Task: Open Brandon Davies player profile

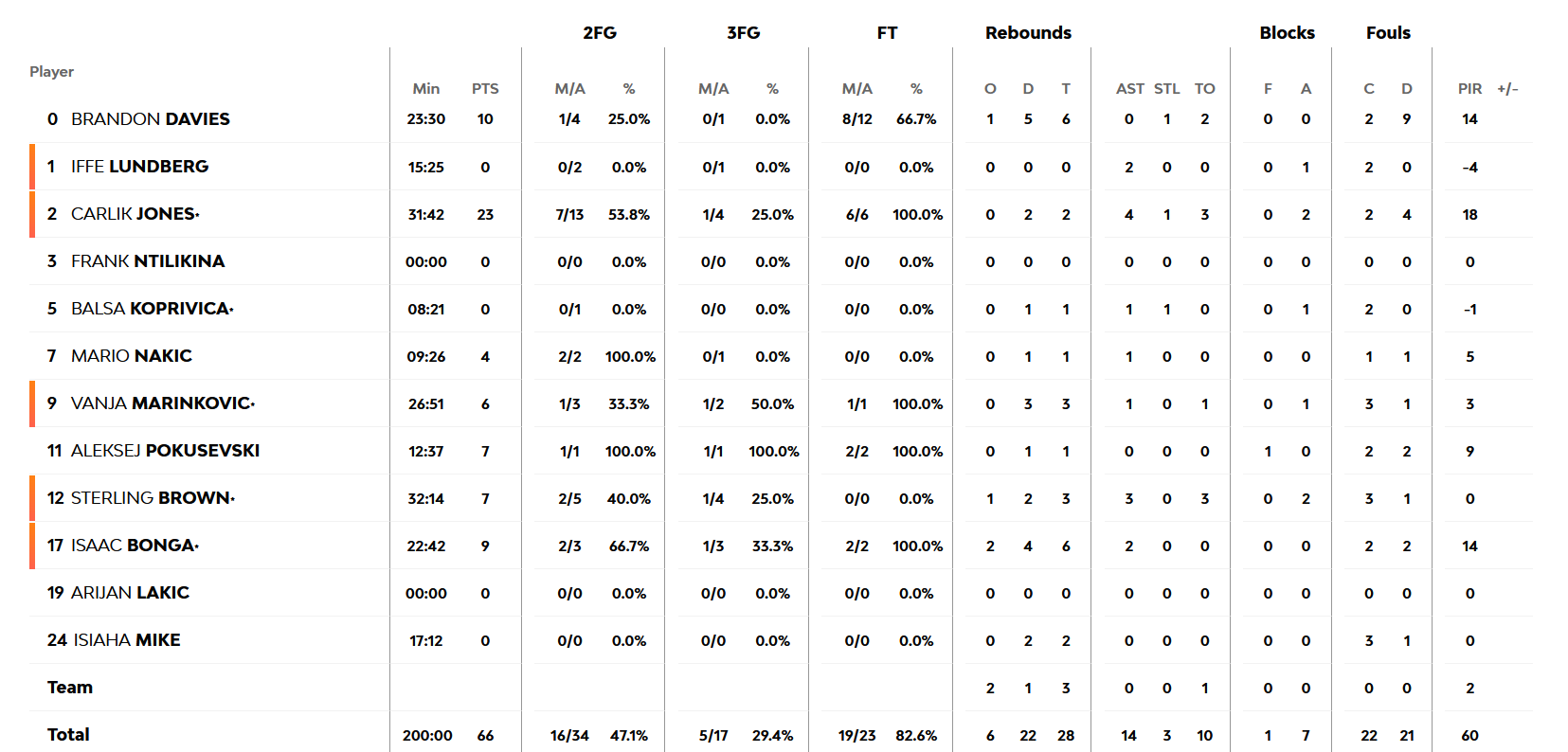Action: click(150, 119)
